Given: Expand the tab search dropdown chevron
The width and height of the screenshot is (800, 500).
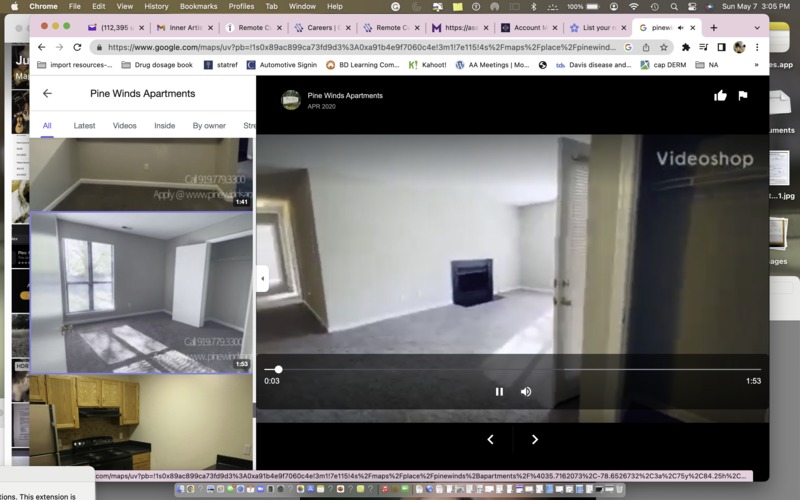Looking at the screenshot, I should point(757,28).
